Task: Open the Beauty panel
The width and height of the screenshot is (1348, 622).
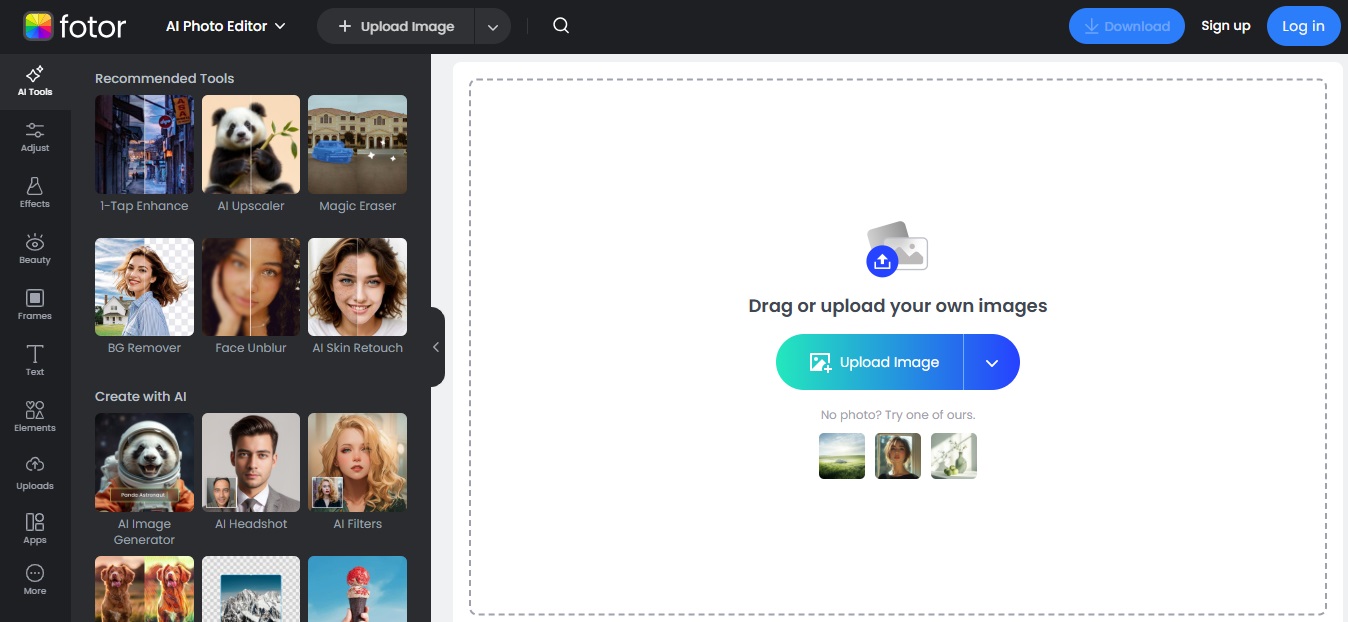Action: click(35, 249)
